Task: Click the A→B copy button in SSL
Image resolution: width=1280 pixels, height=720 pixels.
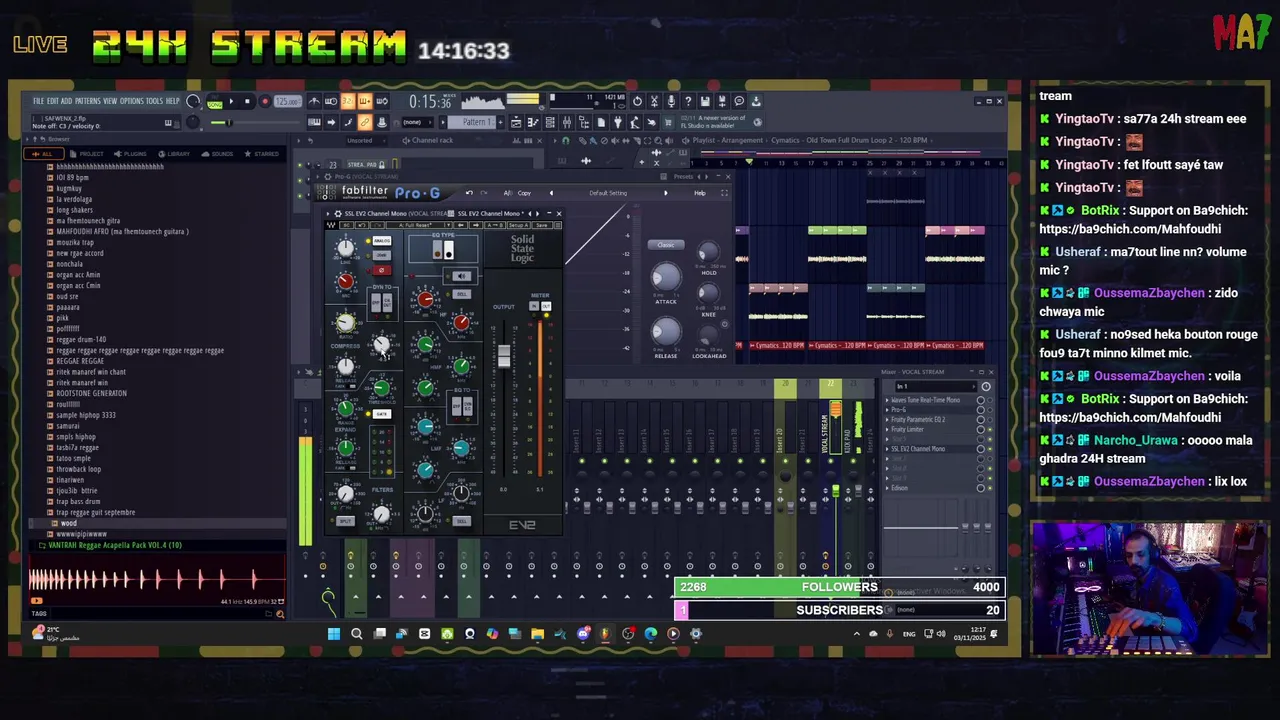Action: pyautogui.click(x=495, y=225)
